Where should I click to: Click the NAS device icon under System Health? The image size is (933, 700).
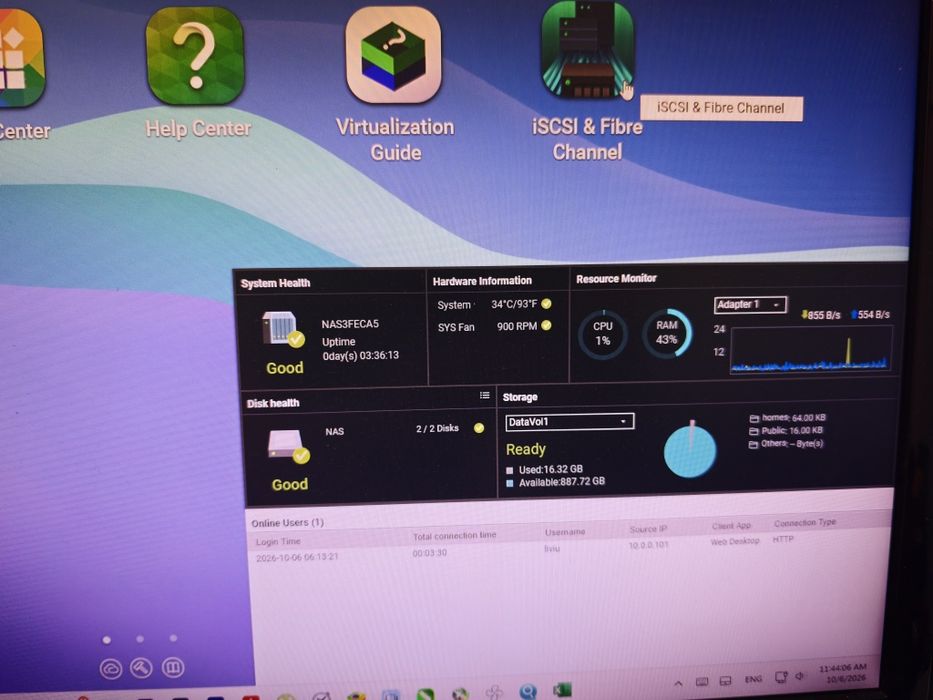coord(282,329)
